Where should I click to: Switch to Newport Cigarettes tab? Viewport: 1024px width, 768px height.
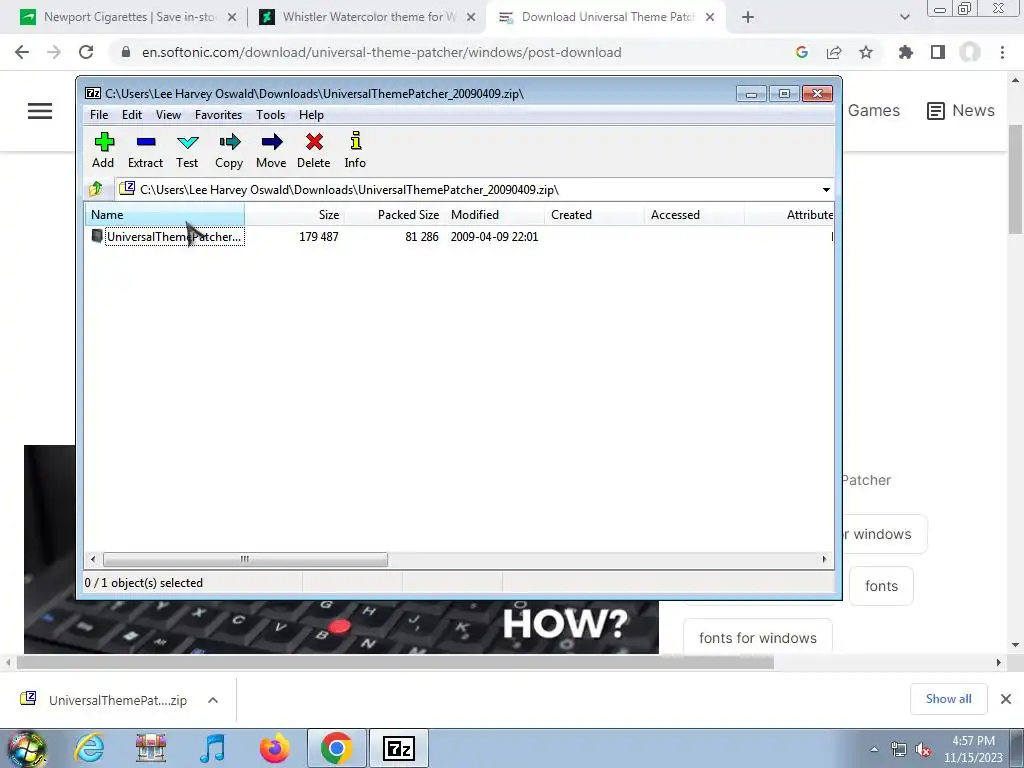pos(128,17)
